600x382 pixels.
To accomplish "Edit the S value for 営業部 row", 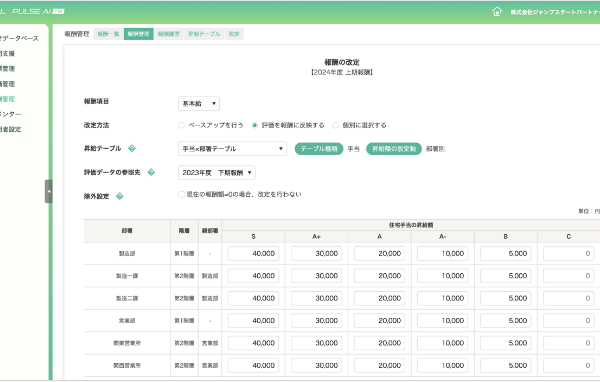I will pyautogui.click(x=253, y=320).
